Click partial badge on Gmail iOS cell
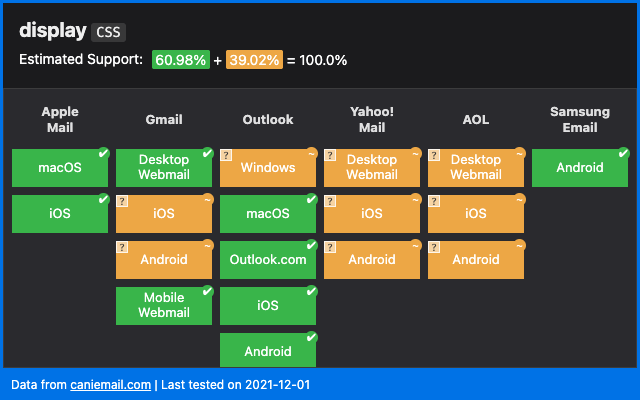 (208, 199)
